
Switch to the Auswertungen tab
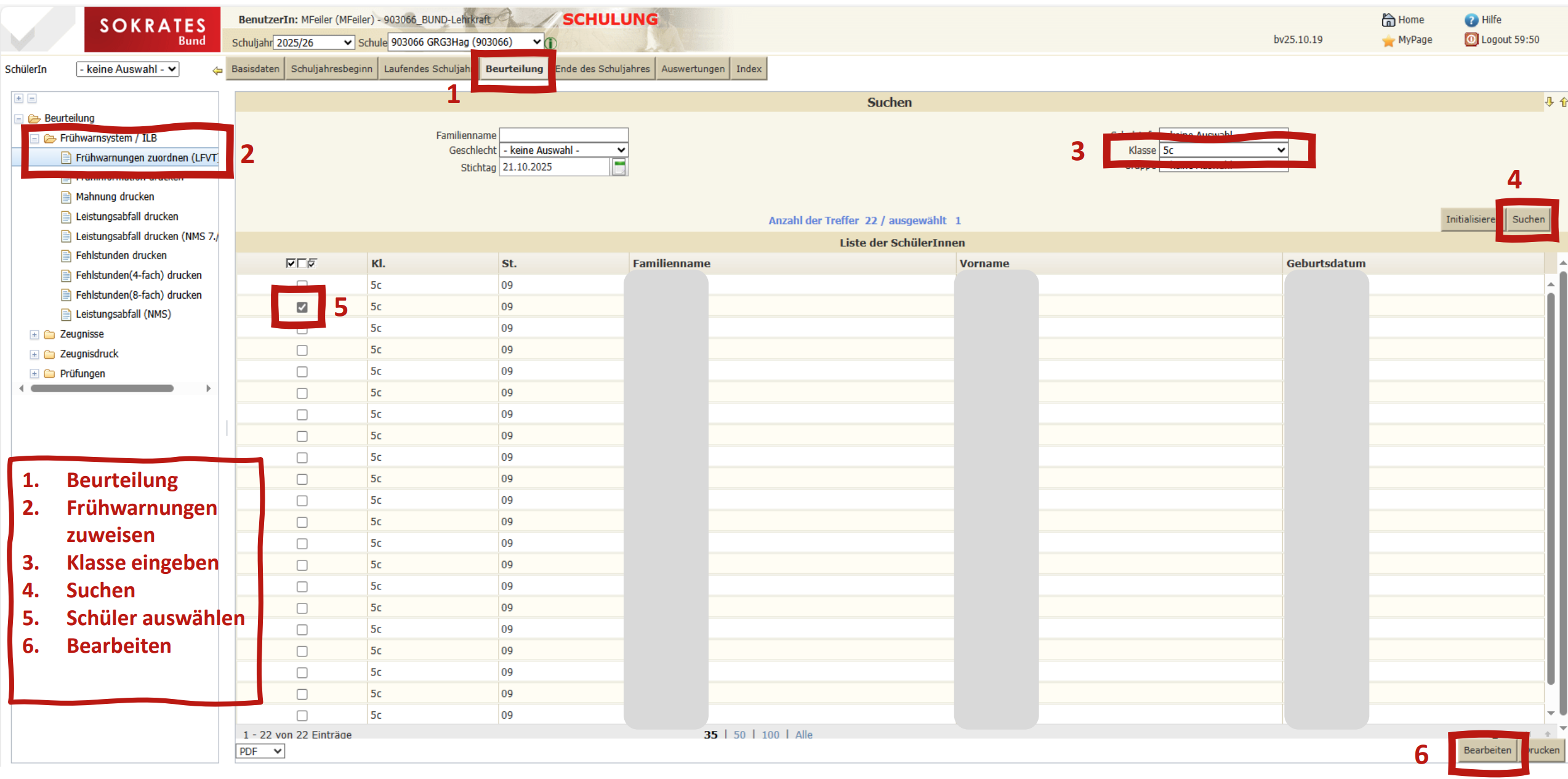click(693, 68)
